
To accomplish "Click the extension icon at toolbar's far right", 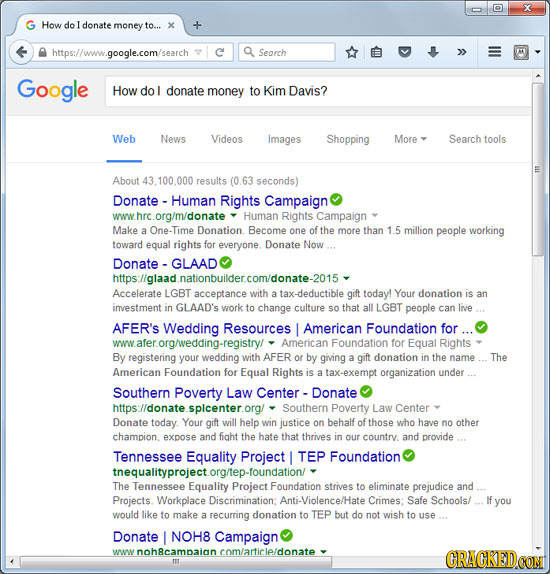I will [x=521, y=53].
